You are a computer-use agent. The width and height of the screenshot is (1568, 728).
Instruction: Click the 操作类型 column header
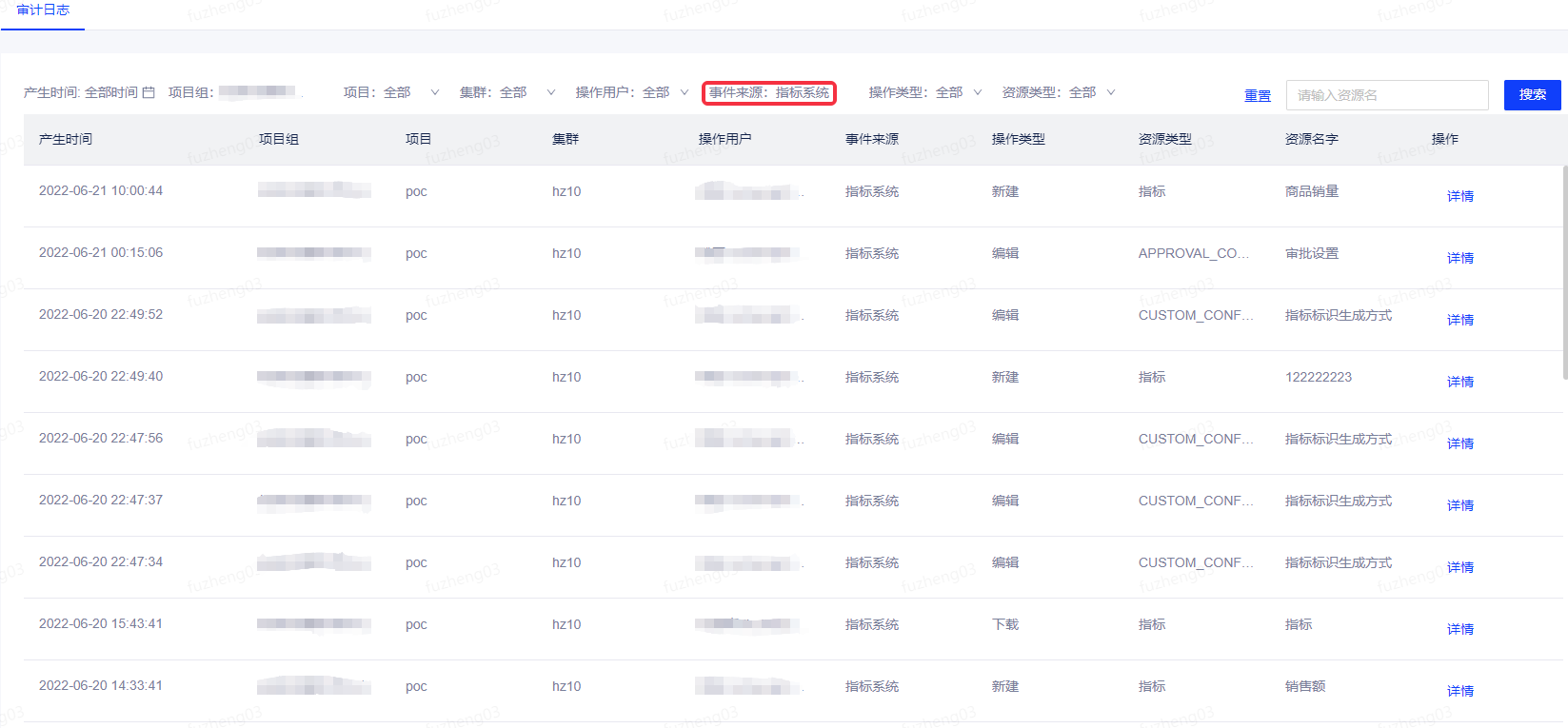(1019, 139)
